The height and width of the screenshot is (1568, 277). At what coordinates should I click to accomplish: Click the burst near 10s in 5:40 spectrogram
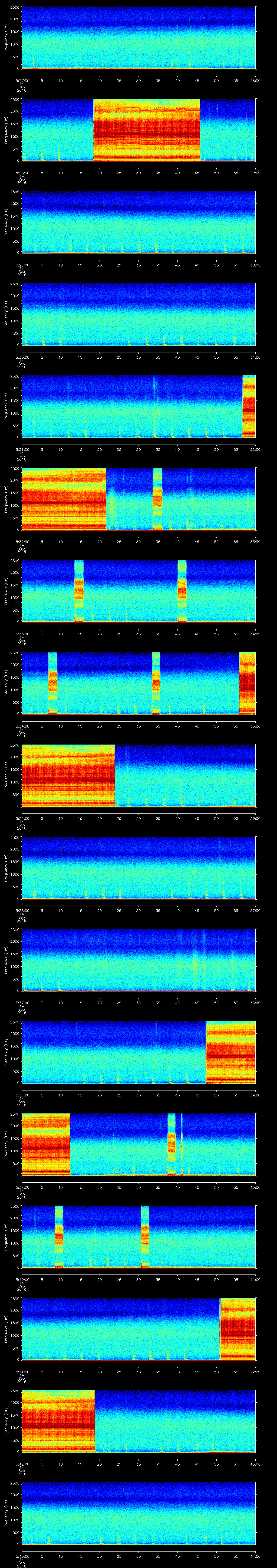pyautogui.click(x=58, y=1236)
